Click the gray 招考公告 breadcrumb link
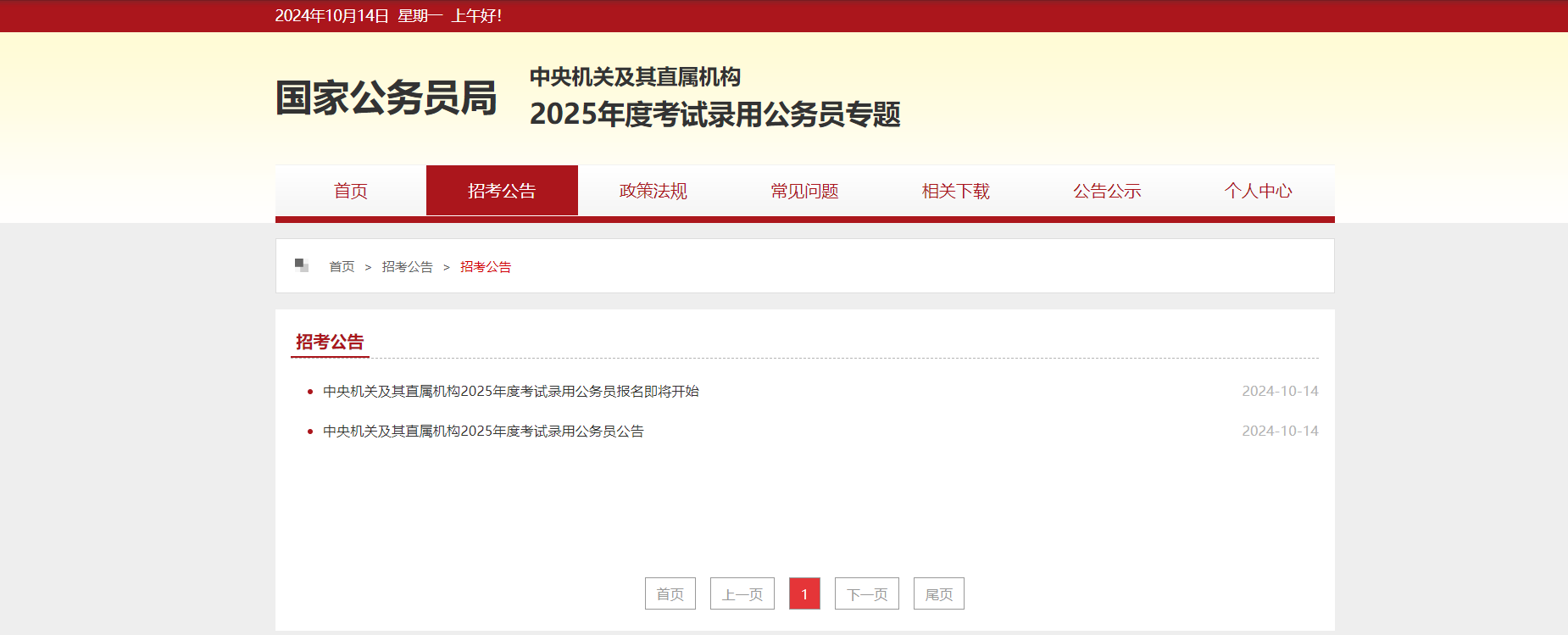 [x=408, y=267]
